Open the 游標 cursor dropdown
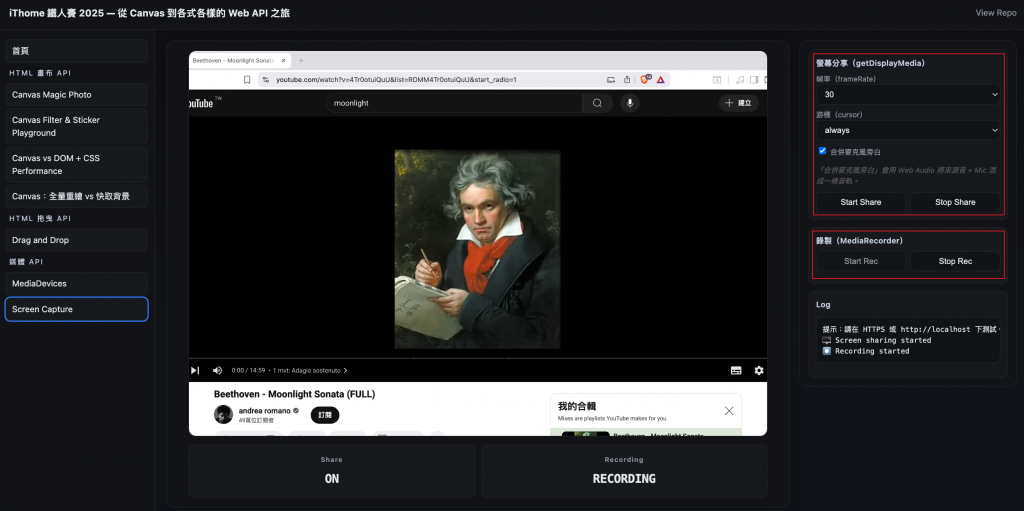 tap(908, 130)
